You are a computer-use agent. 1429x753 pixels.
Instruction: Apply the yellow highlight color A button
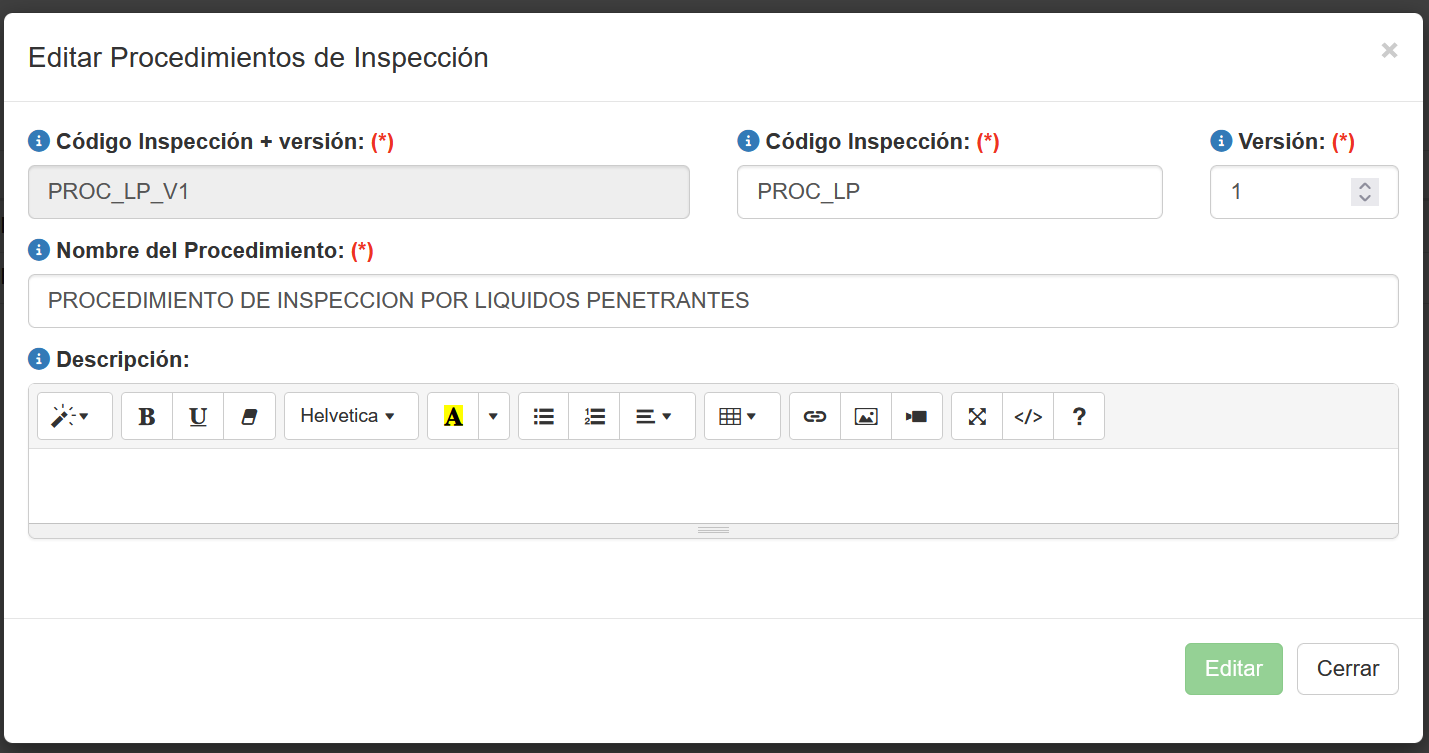point(453,416)
